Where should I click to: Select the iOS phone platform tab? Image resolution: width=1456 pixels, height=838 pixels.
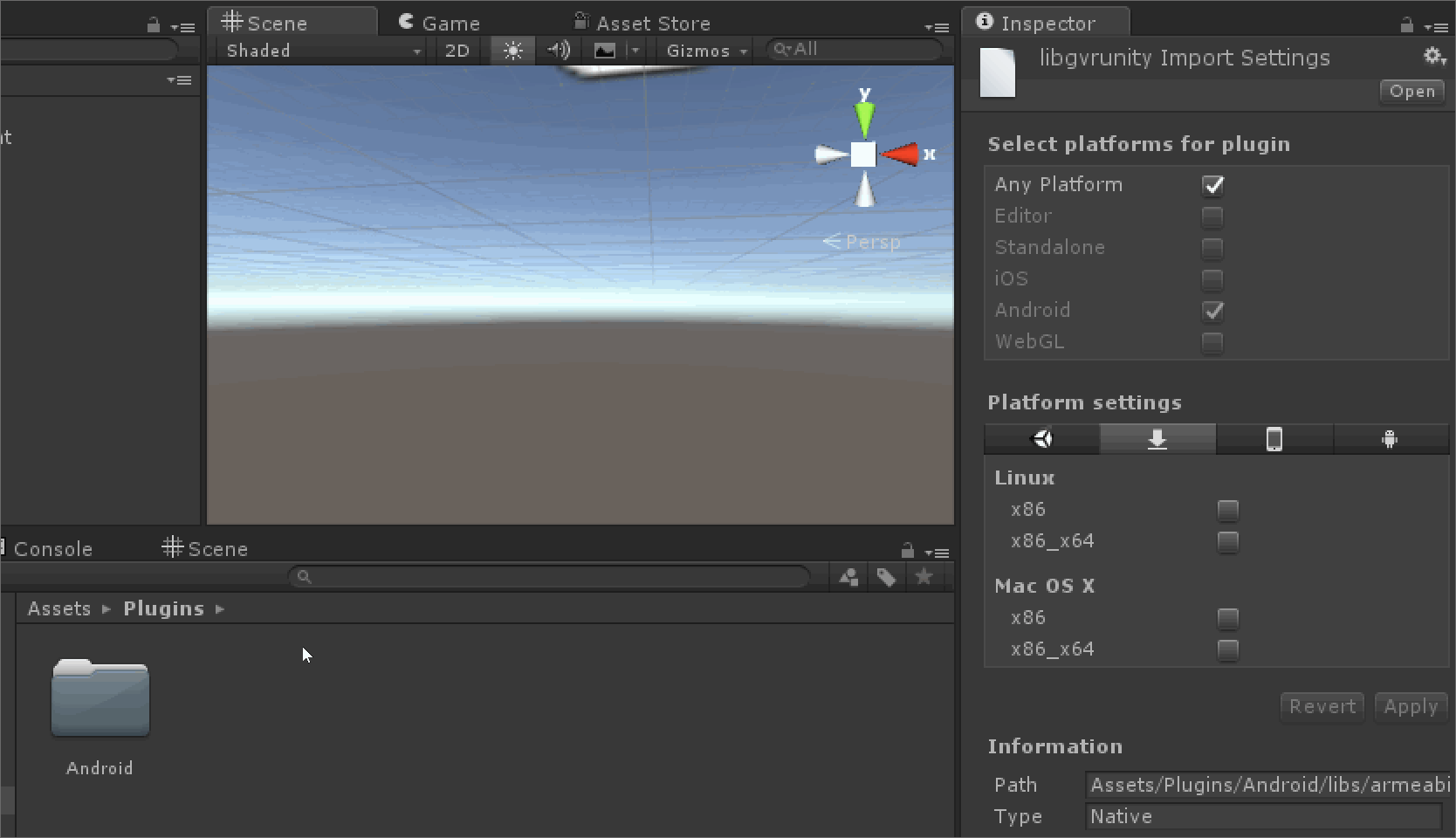click(1274, 439)
